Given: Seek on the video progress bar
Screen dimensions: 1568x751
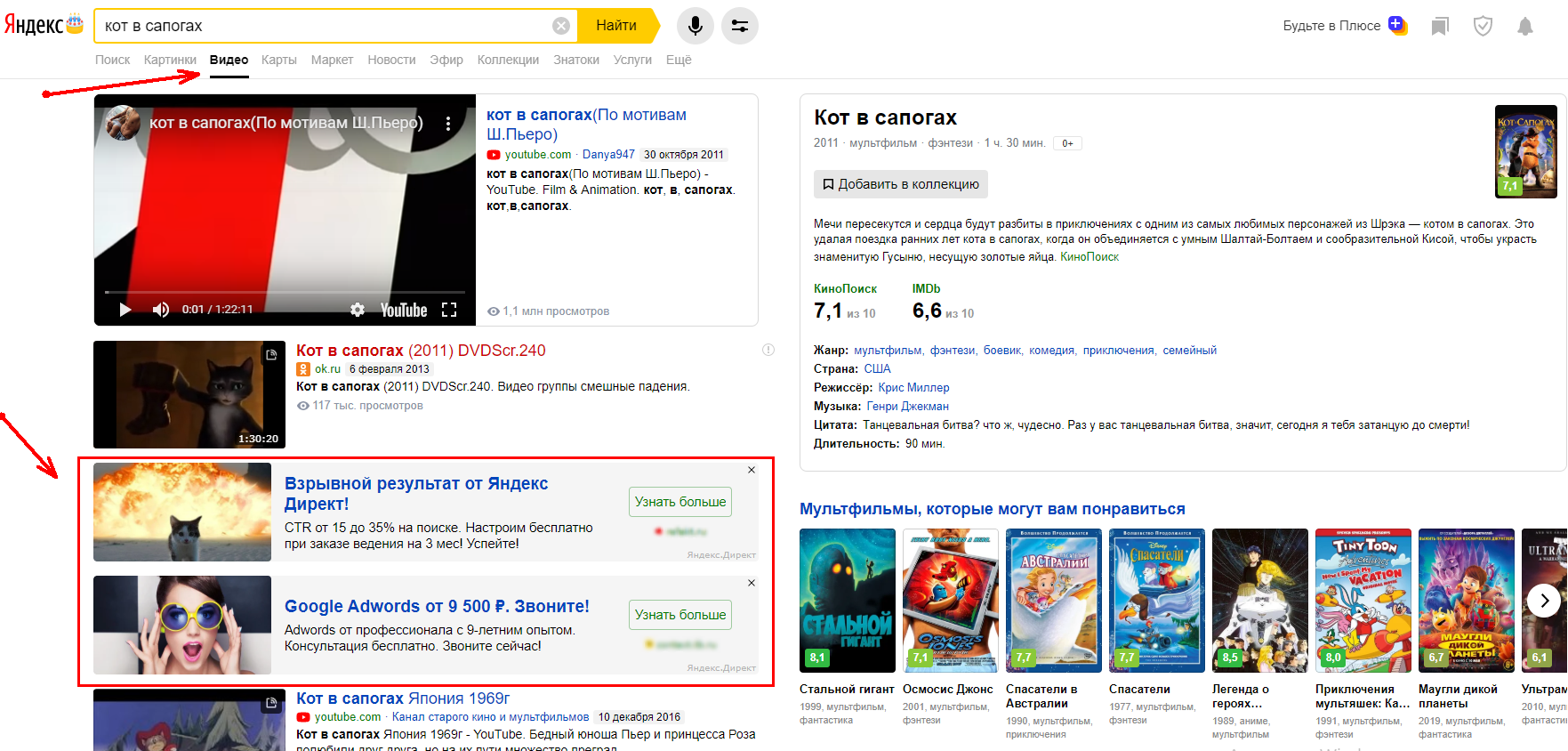Looking at the screenshot, I should 285,292.
